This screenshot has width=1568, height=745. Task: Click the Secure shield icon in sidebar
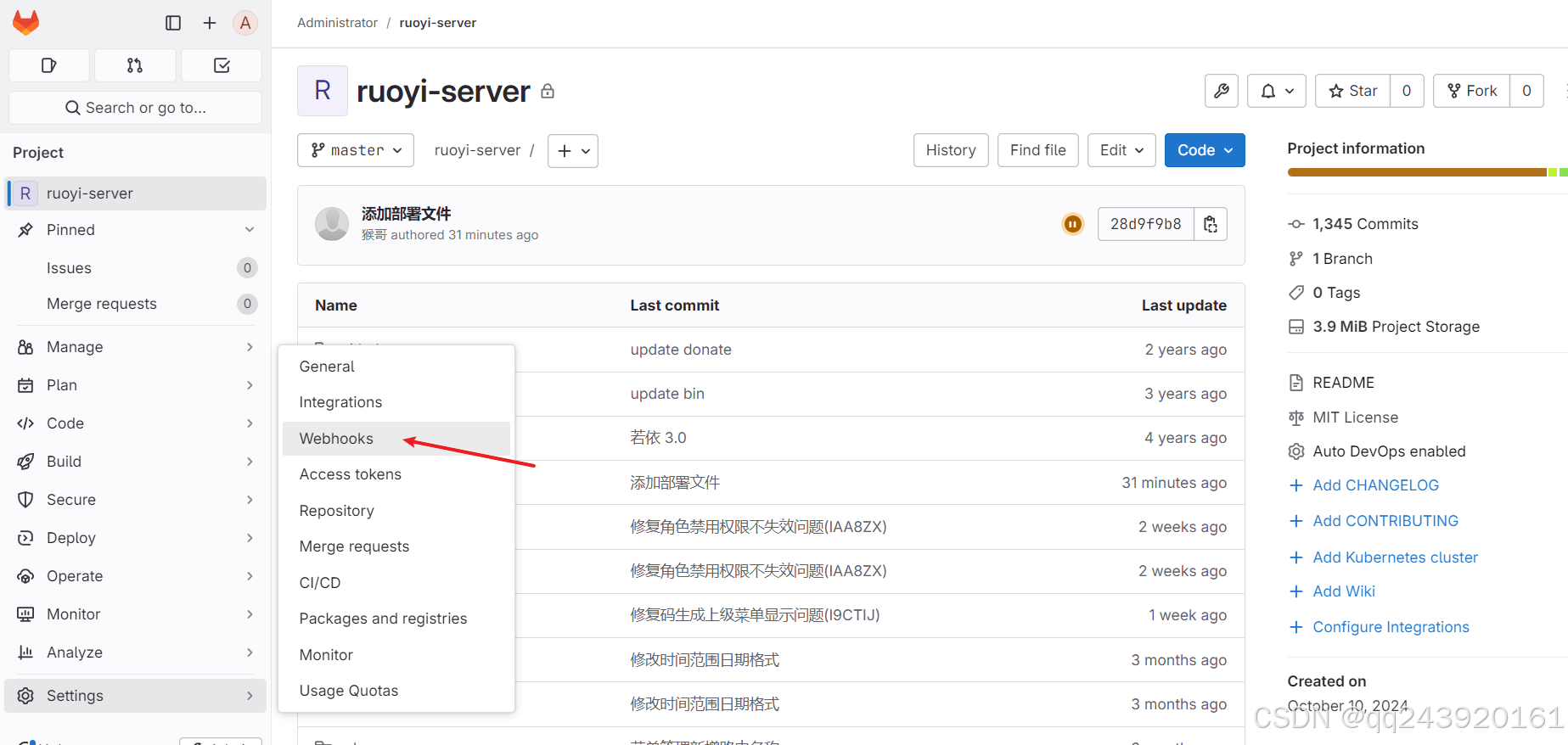point(25,500)
